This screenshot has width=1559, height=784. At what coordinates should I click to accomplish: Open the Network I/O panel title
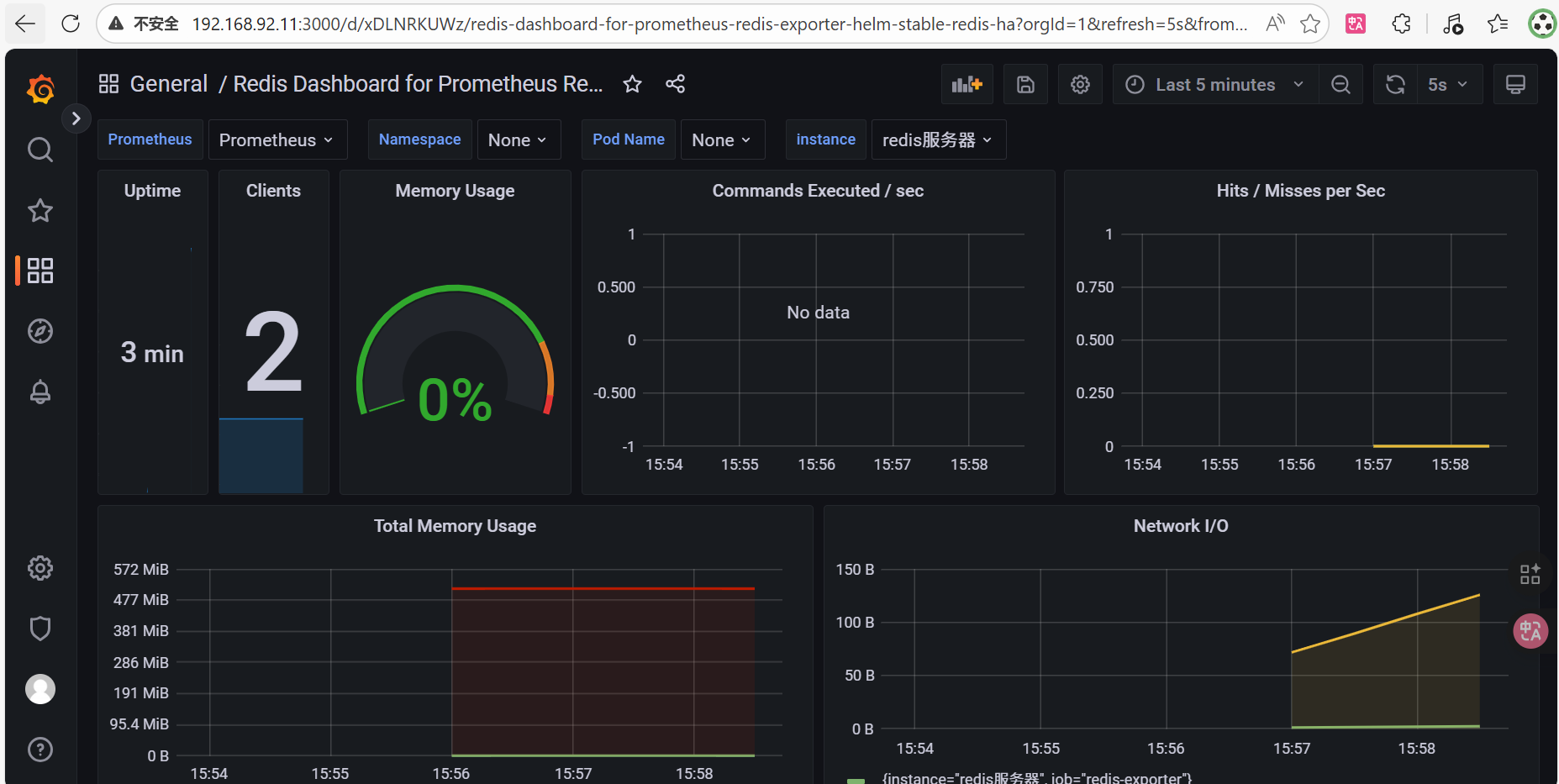point(1181,526)
